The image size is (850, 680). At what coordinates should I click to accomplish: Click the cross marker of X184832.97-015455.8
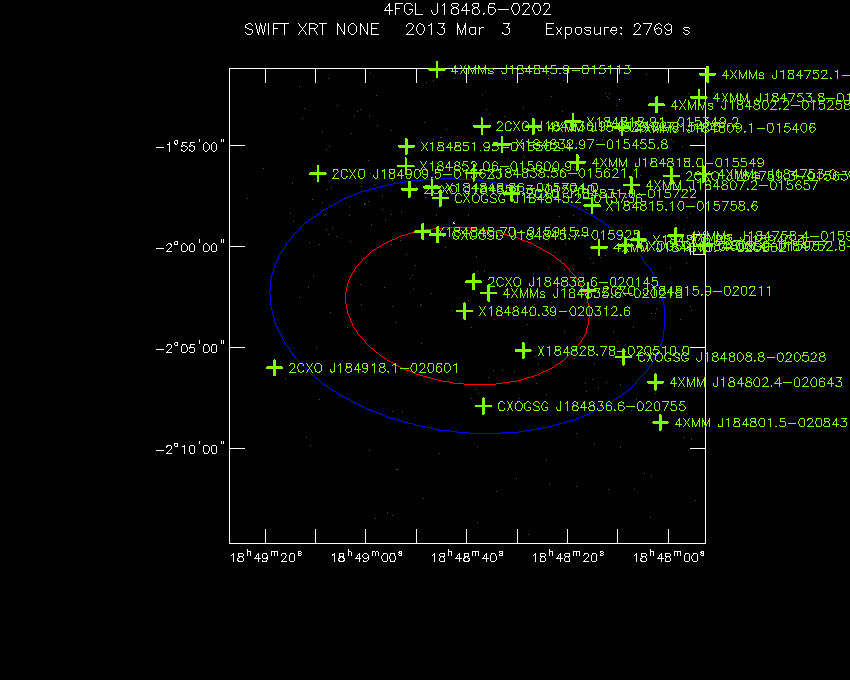click(x=502, y=144)
